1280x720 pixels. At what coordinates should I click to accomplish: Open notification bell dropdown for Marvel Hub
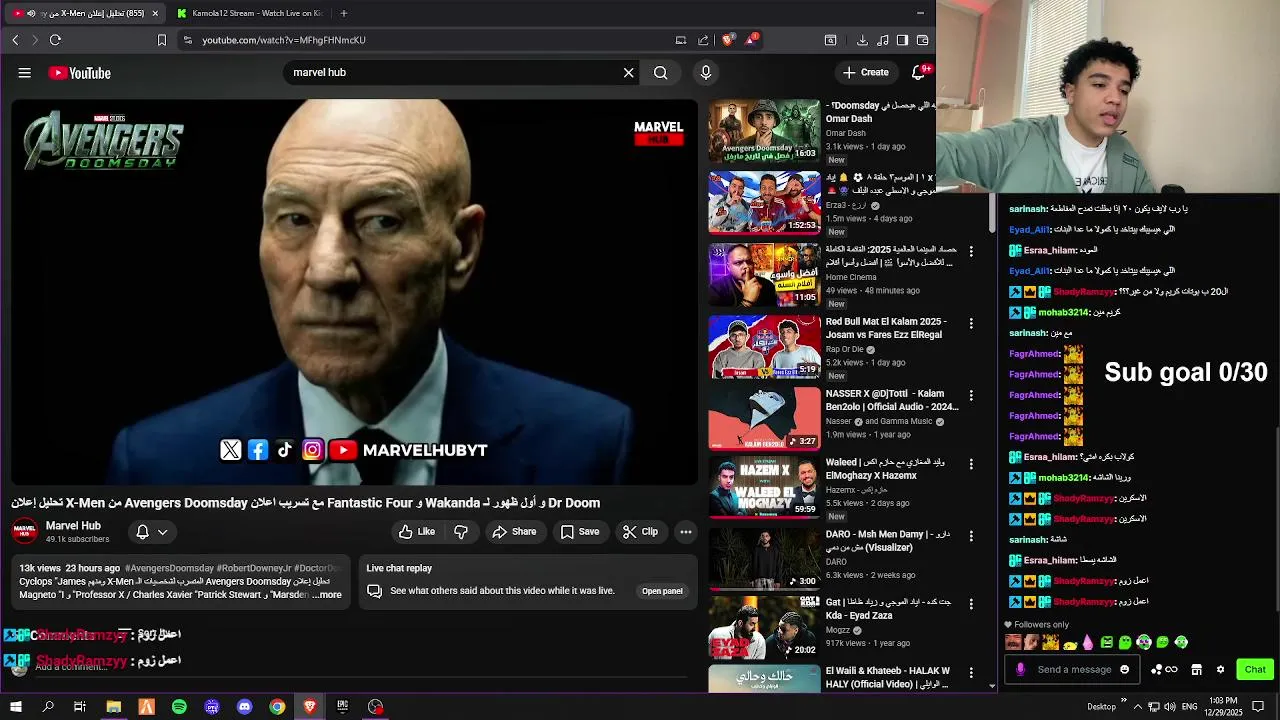(152, 532)
